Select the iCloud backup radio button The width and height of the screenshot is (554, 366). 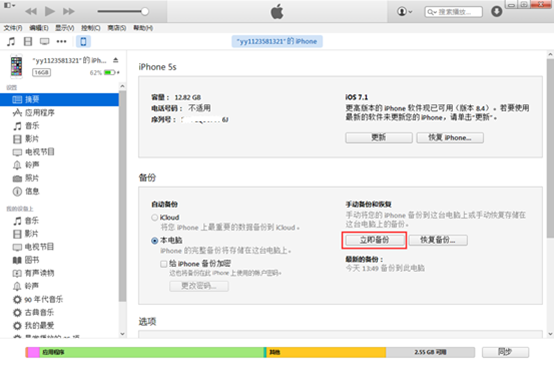(x=154, y=218)
